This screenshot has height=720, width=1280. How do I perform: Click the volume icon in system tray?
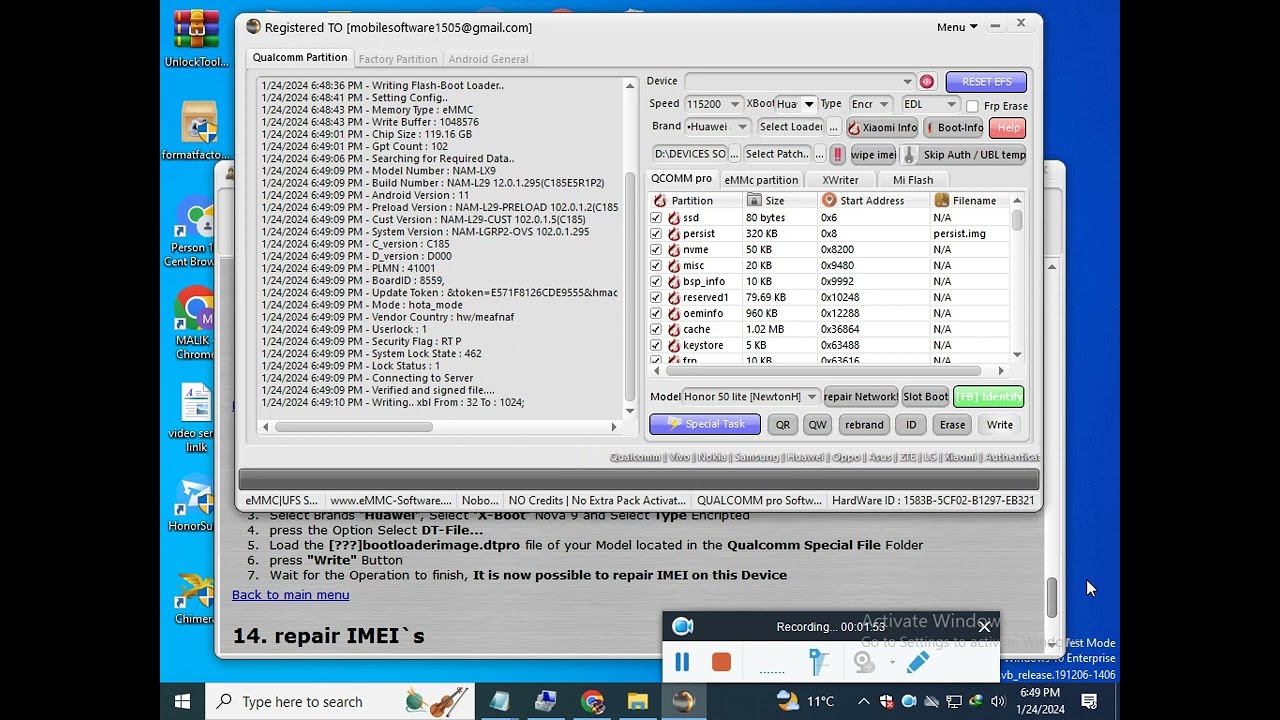999,701
